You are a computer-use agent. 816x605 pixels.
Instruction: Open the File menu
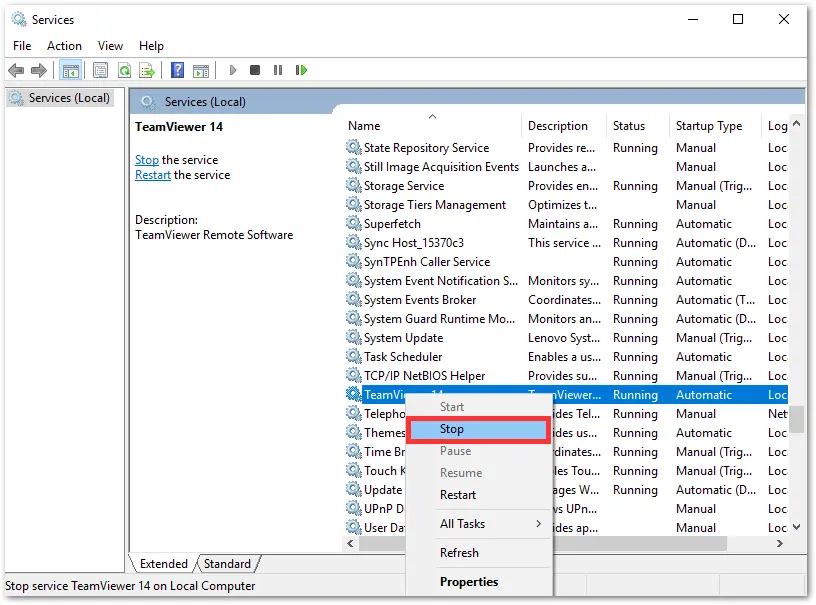point(22,46)
